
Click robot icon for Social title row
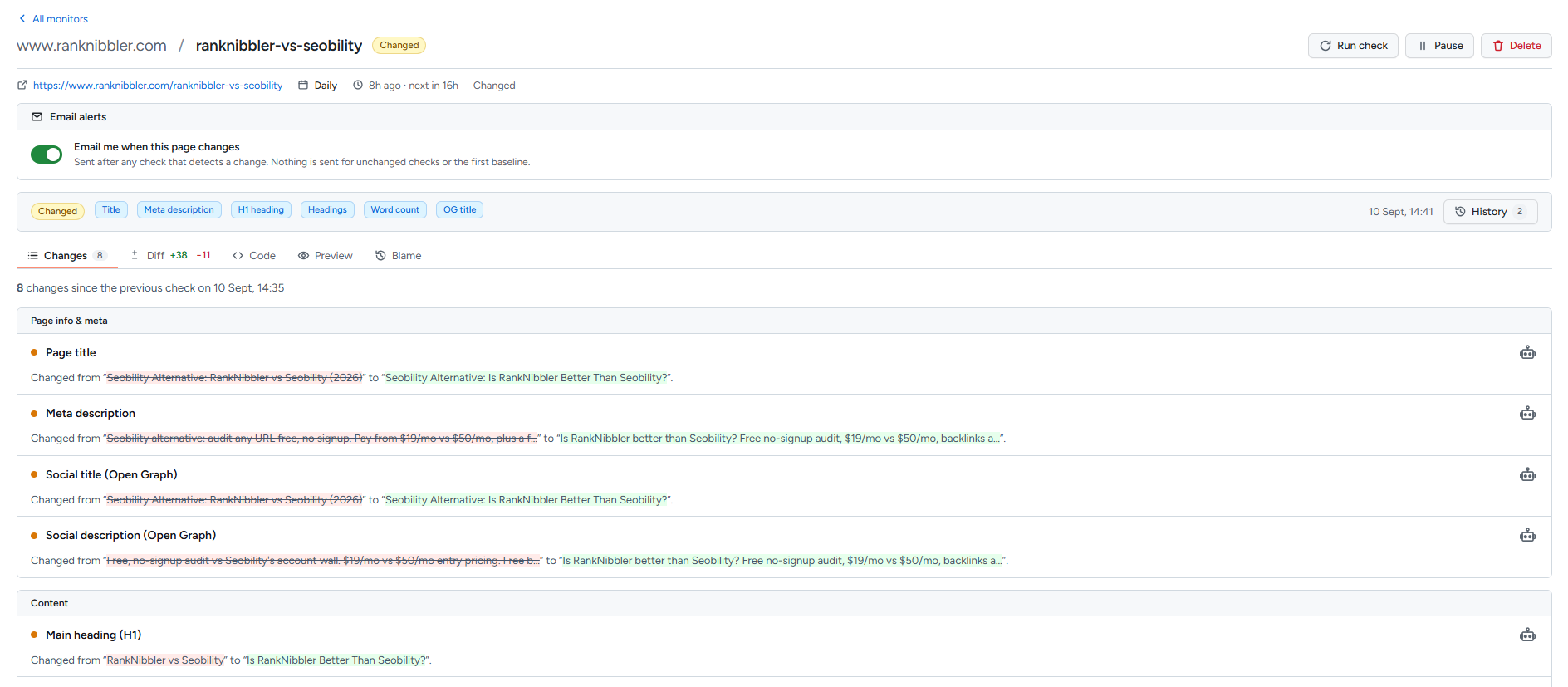1527,475
